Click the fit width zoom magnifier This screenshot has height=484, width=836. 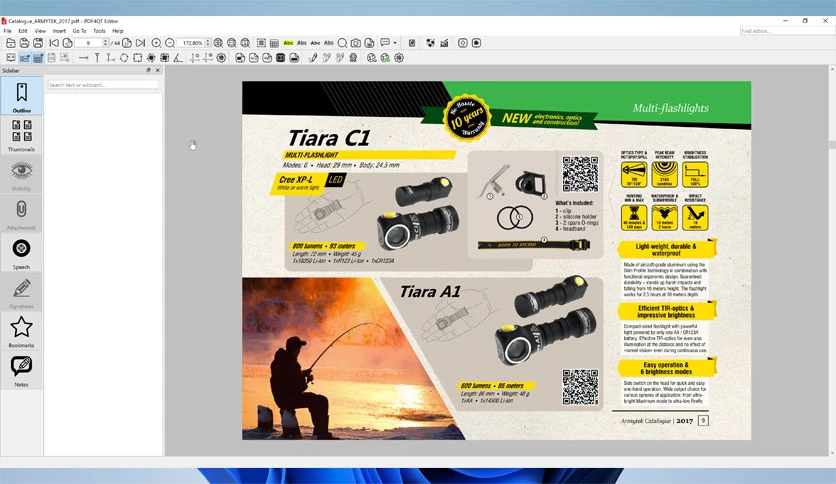click(x=231, y=43)
